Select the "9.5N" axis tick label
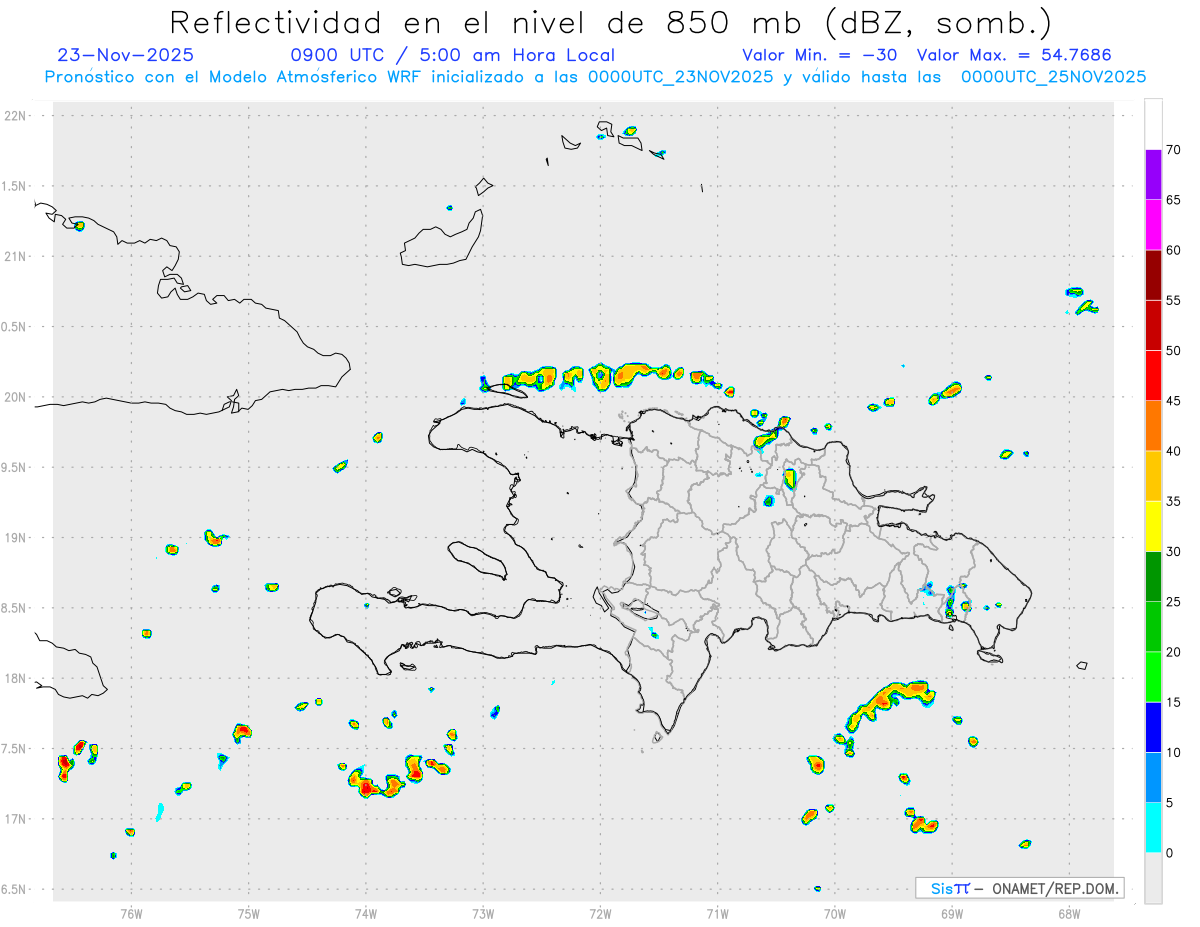 pos(15,467)
